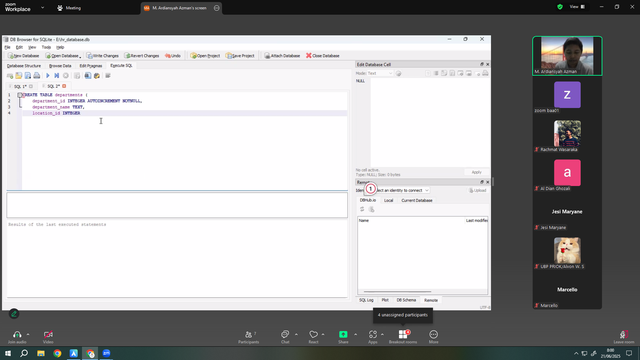640x360 pixels.
Task: Open Breakout rooms
Action: point(403,337)
